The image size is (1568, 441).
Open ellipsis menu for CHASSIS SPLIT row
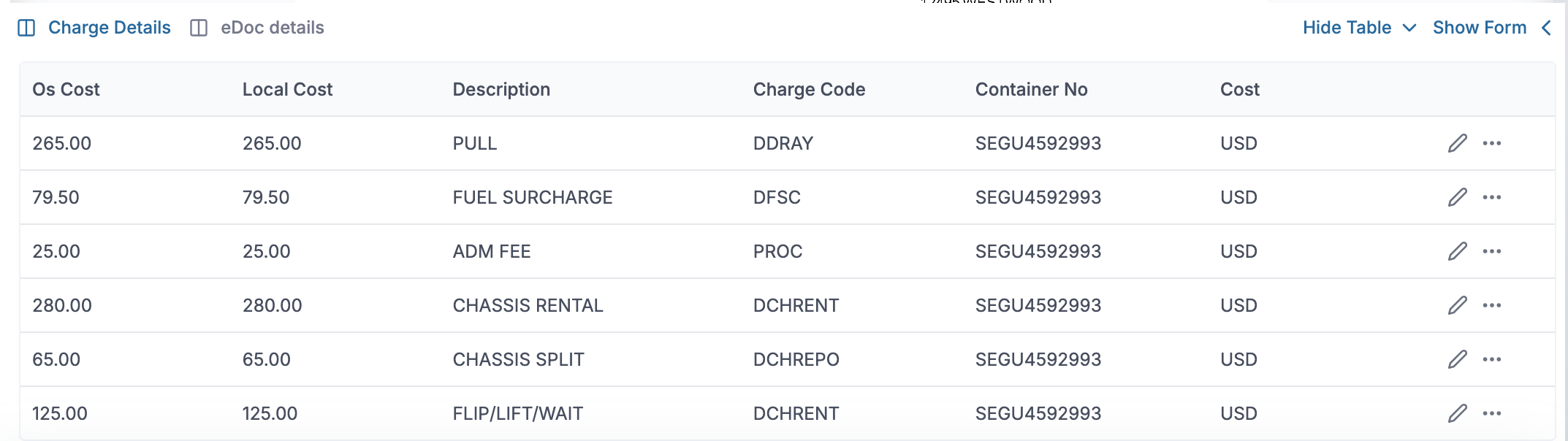[x=1492, y=359]
